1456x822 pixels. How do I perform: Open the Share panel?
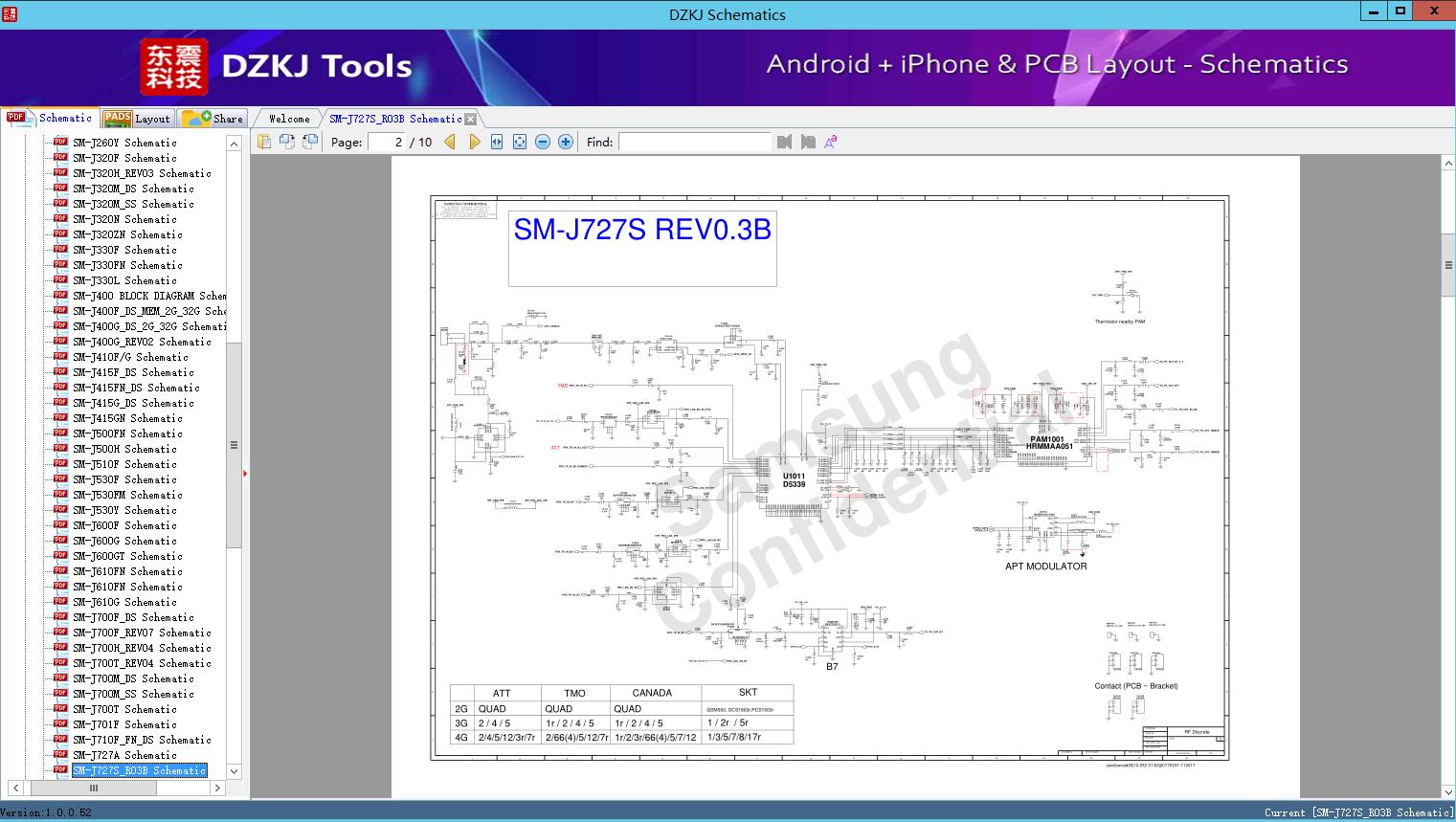pos(213,118)
